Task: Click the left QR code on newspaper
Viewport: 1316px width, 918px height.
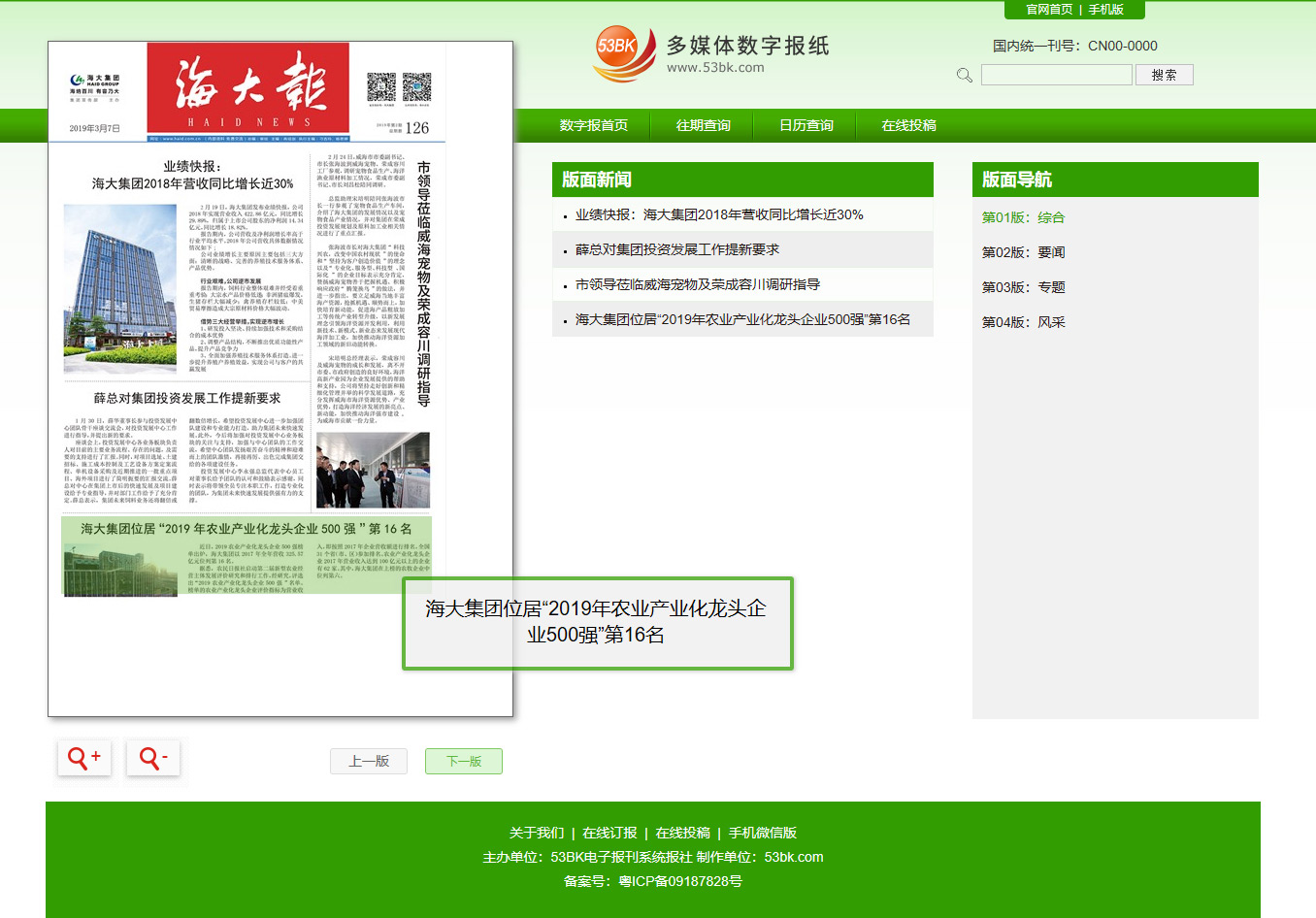Action: pos(381,87)
